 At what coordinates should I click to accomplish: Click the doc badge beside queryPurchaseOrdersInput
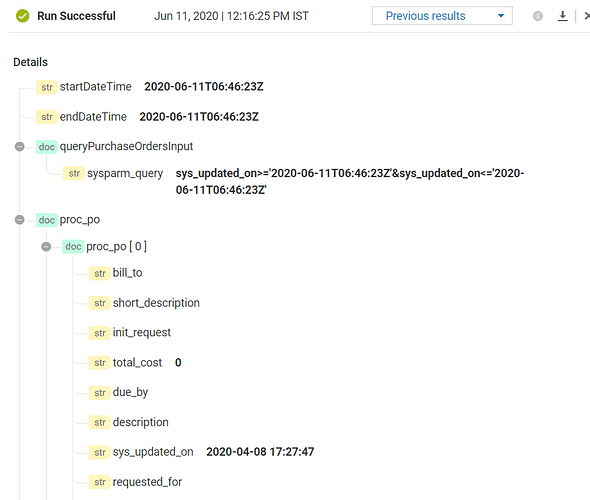pyautogui.click(x=47, y=147)
